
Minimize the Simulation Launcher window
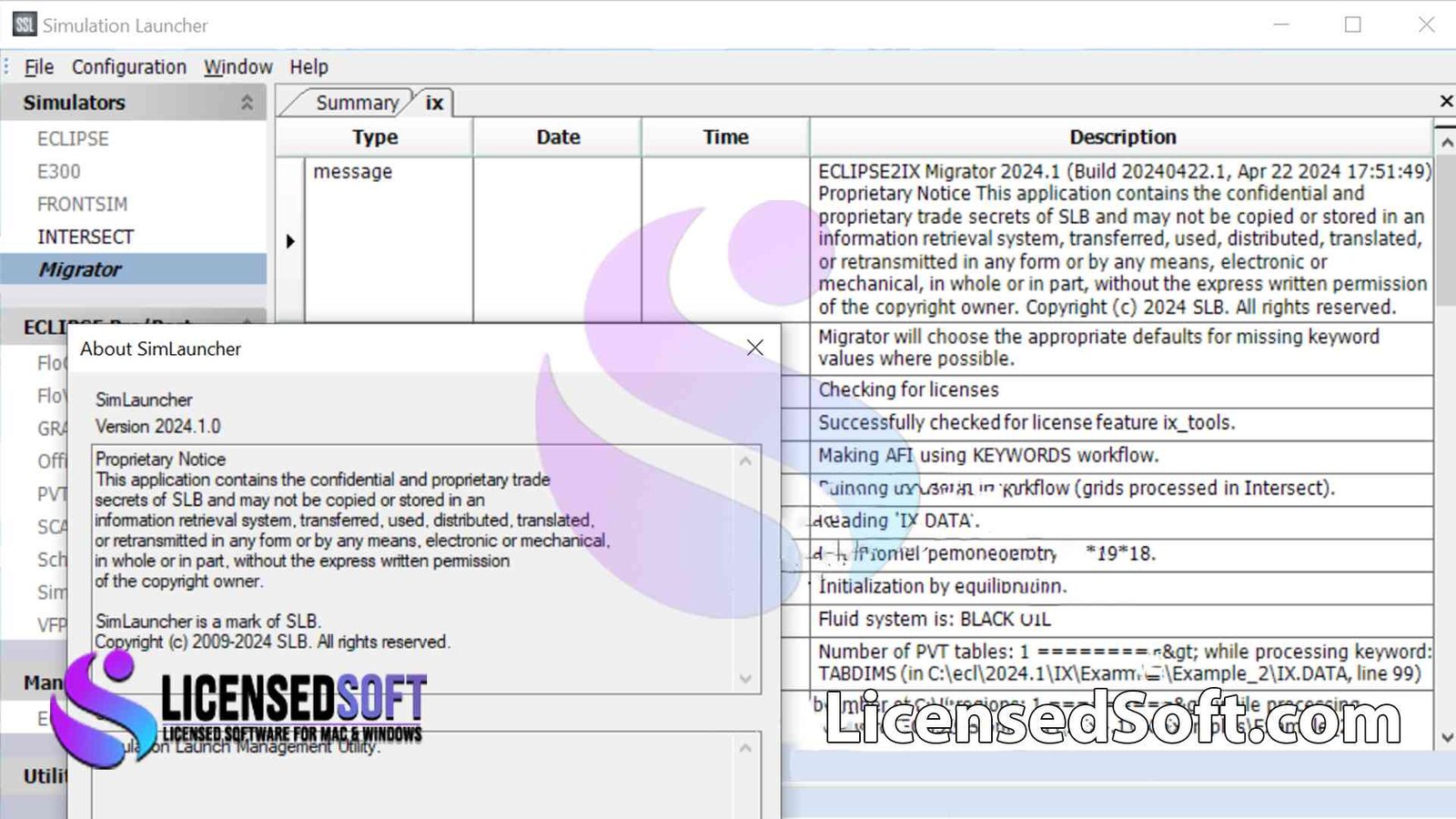click(x=1281, y=25)
